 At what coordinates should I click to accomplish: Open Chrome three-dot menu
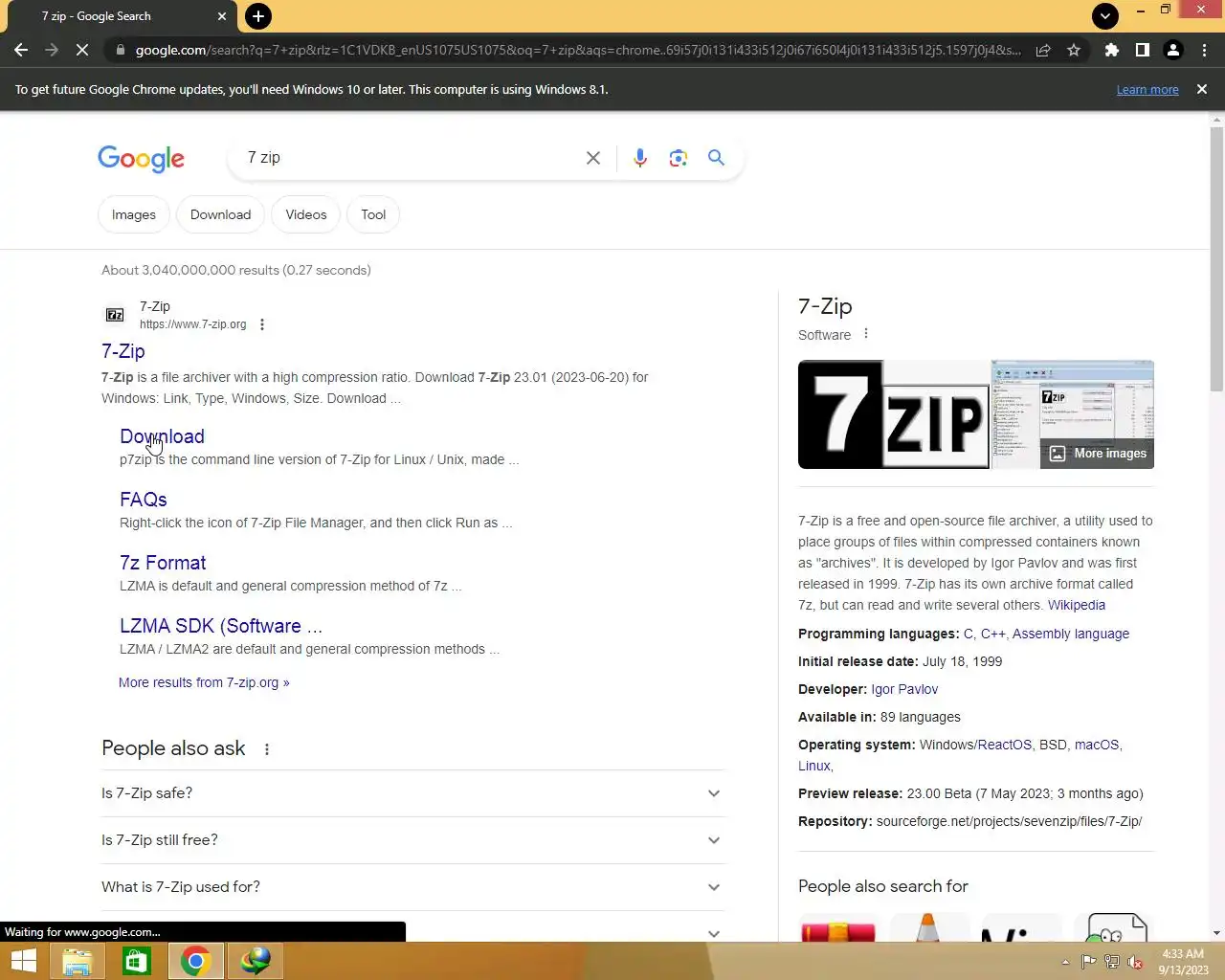[x=1204, y=50]
